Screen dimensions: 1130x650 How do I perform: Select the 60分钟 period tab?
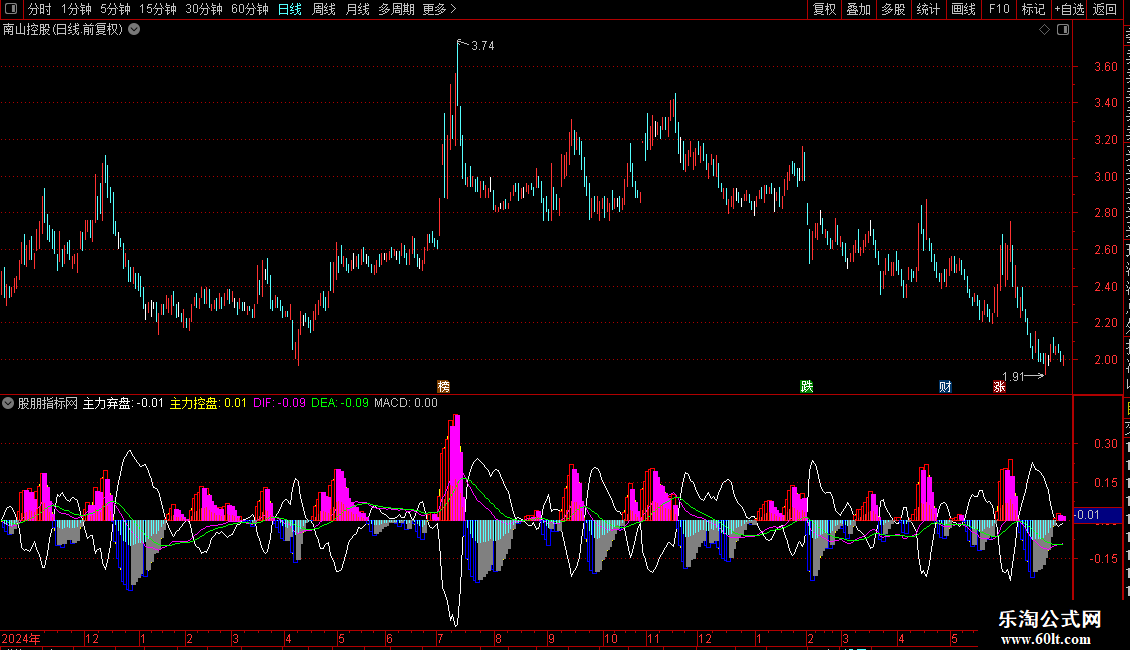point(250,9)
